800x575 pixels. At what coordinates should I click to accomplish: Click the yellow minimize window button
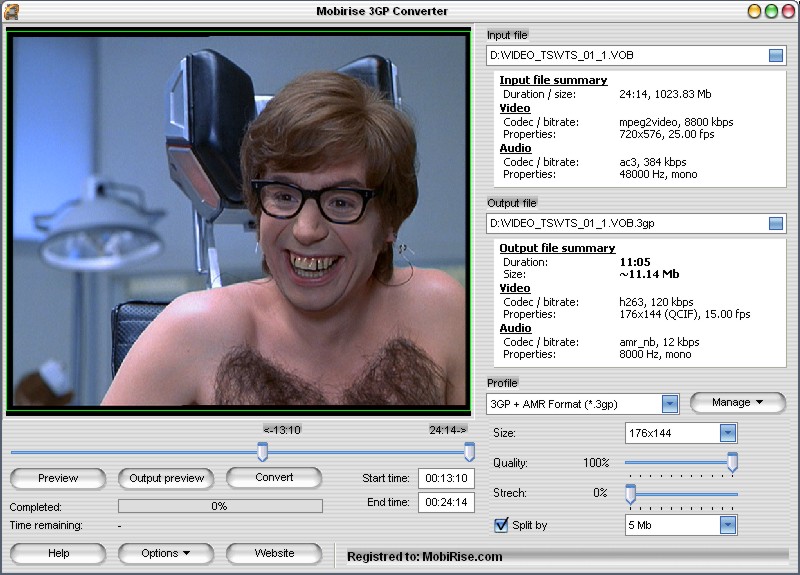pos(755,11)
